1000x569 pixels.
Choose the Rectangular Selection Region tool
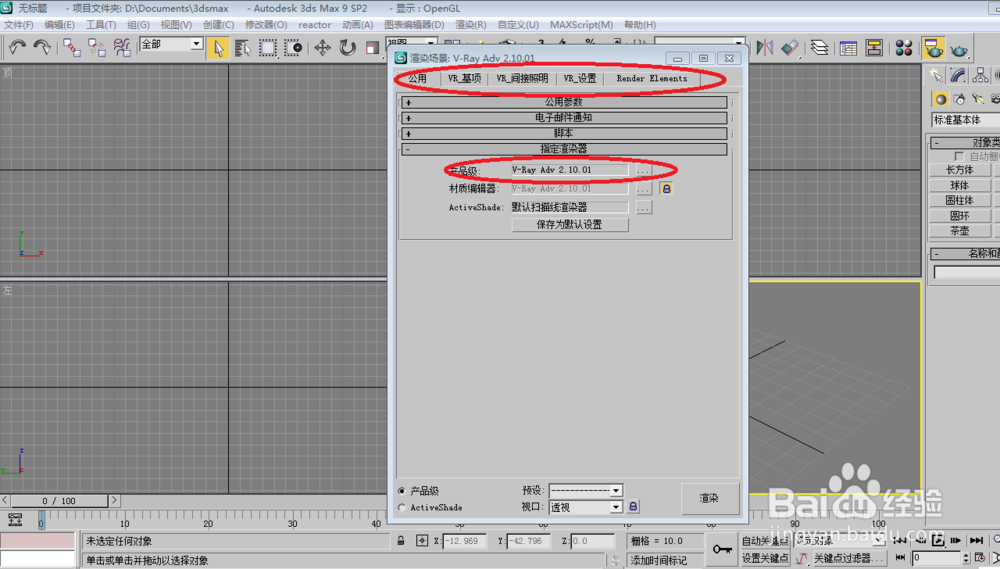pyautogui.click(x=267, y=48)
